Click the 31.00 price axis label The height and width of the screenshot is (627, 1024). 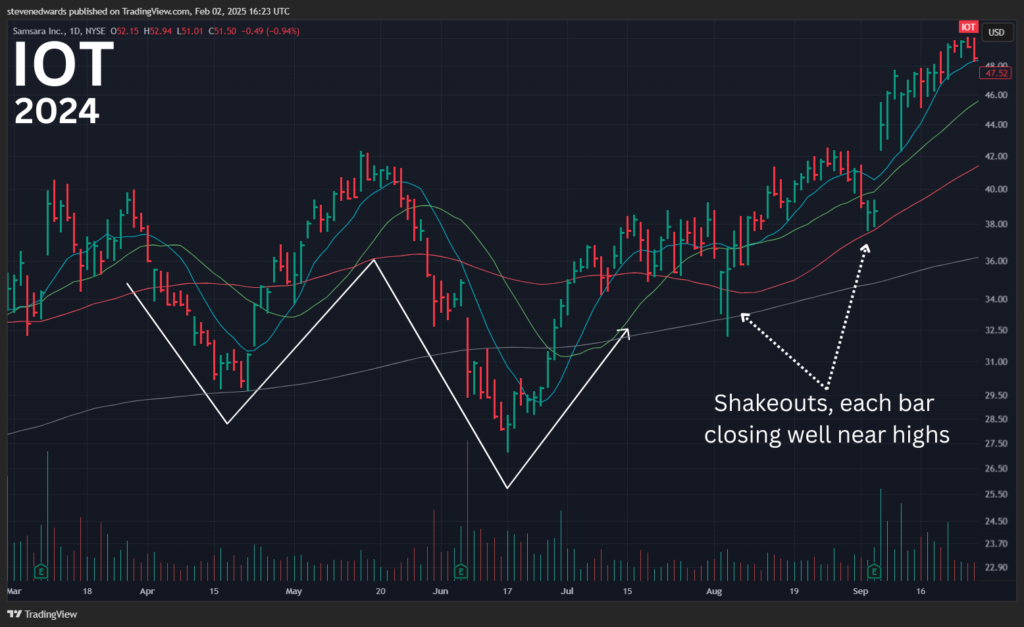point(996,361)
